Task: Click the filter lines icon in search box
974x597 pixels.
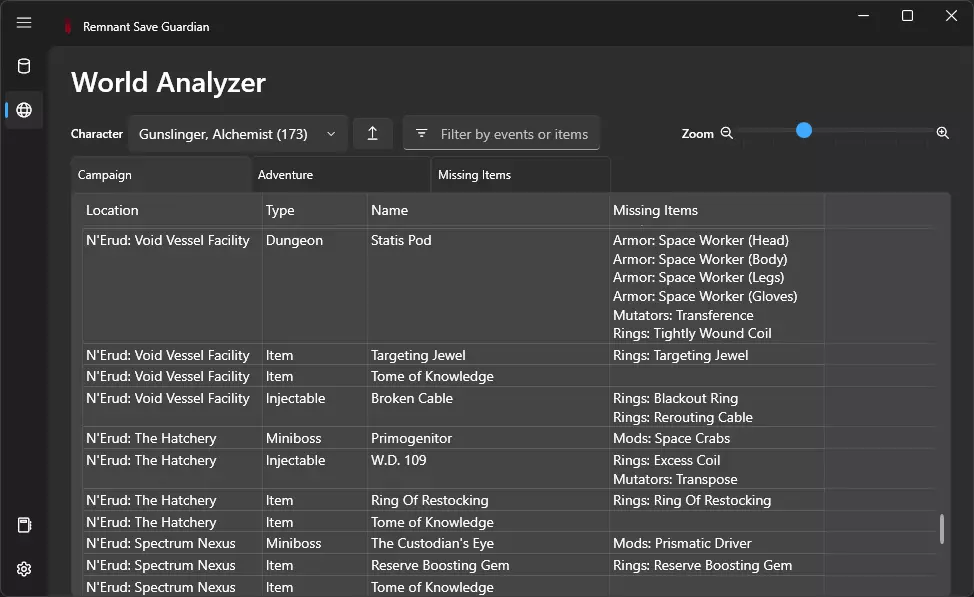Action: point(421,134)
